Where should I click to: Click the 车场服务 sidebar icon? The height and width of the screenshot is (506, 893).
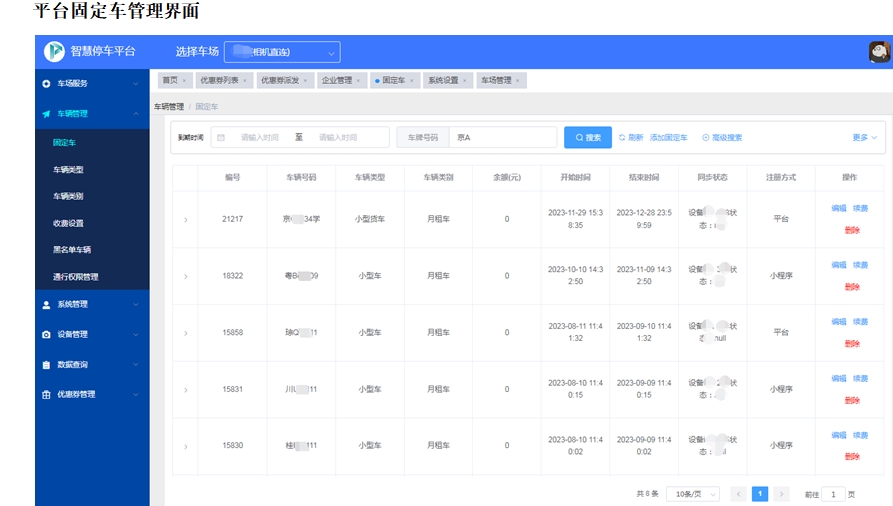coord(46,84)
